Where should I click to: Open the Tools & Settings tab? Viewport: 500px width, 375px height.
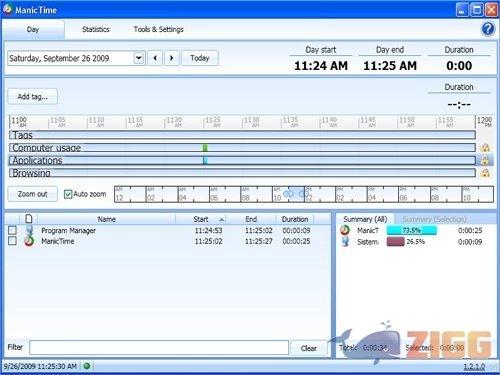[159, 29]
